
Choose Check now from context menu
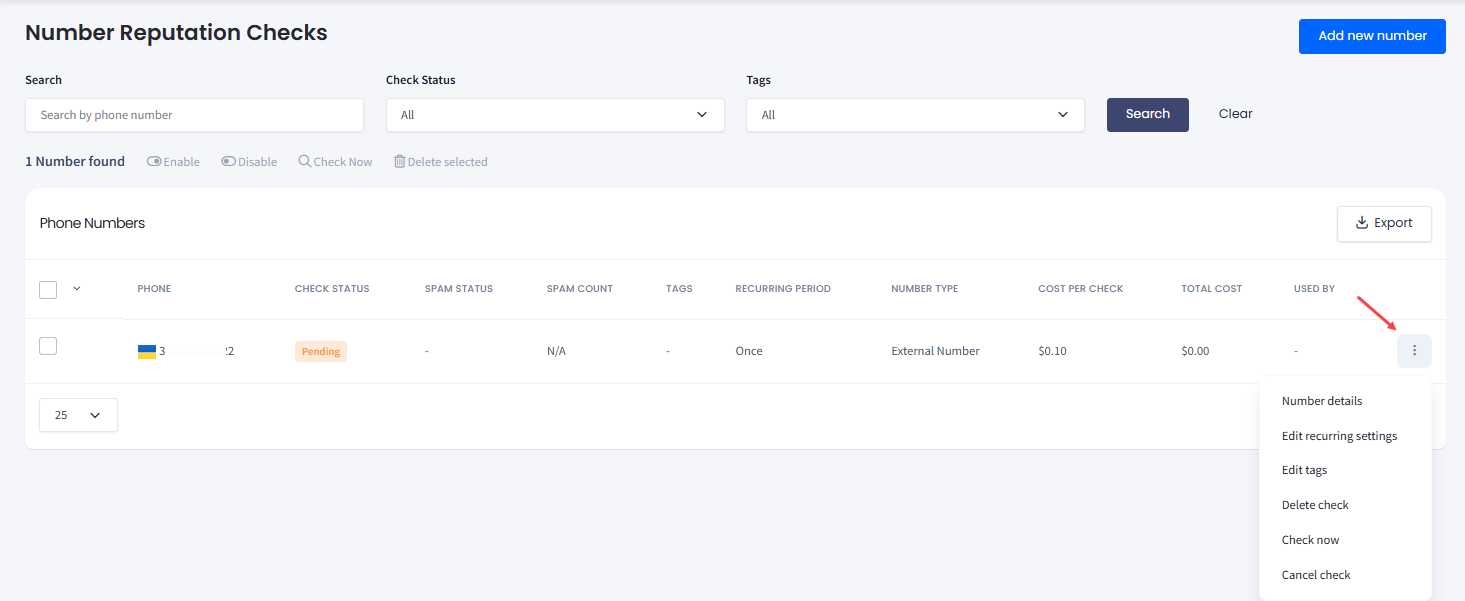coord(1310,540)
